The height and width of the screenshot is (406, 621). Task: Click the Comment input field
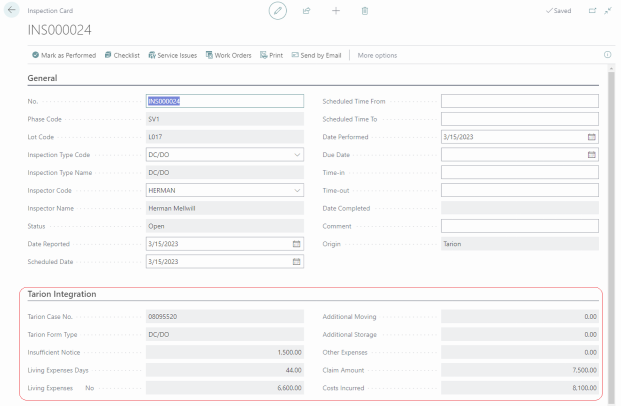pos(520,226)
